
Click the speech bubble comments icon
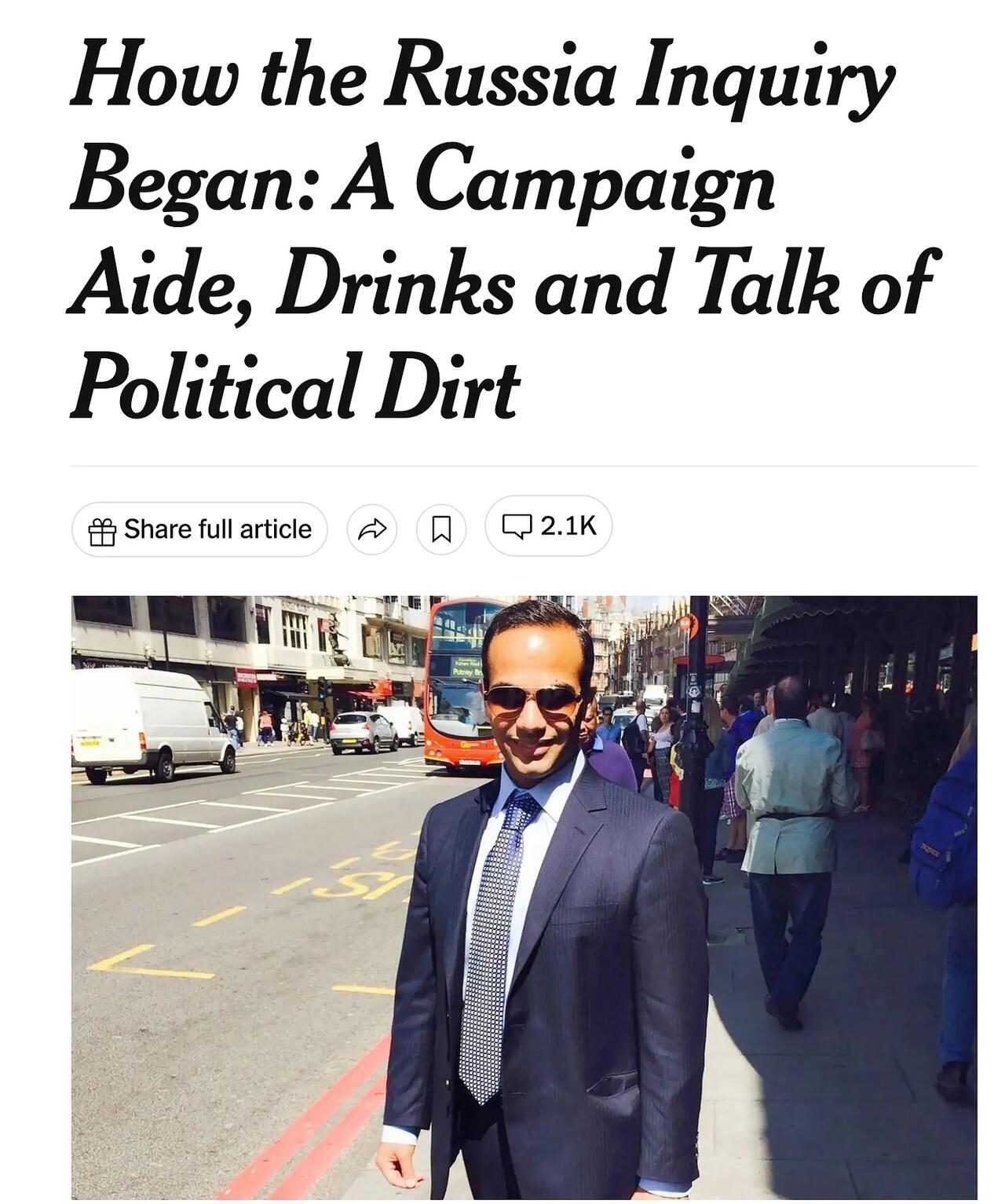(517, 526)
